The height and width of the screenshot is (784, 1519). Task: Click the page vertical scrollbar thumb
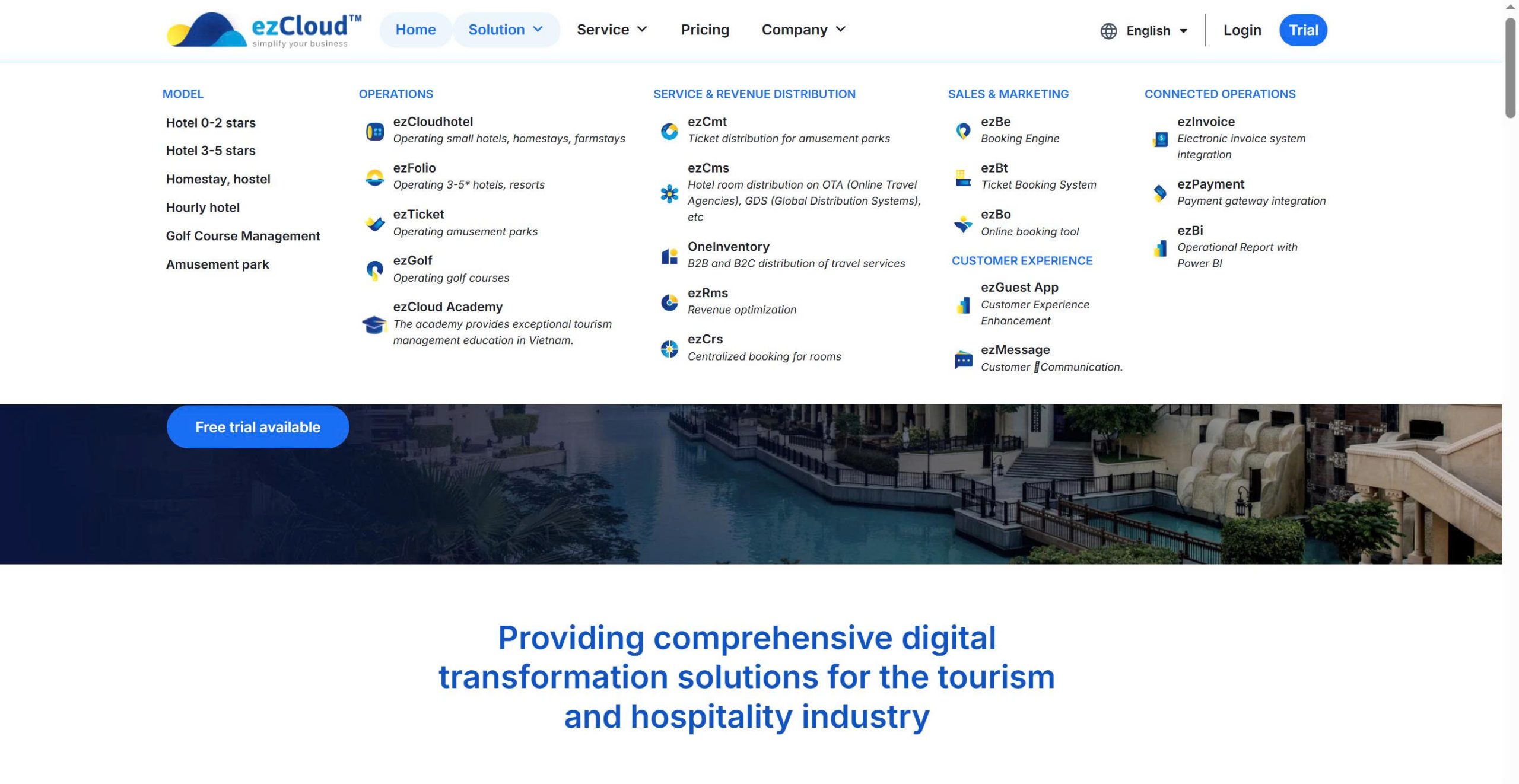tap(1510, 68)
